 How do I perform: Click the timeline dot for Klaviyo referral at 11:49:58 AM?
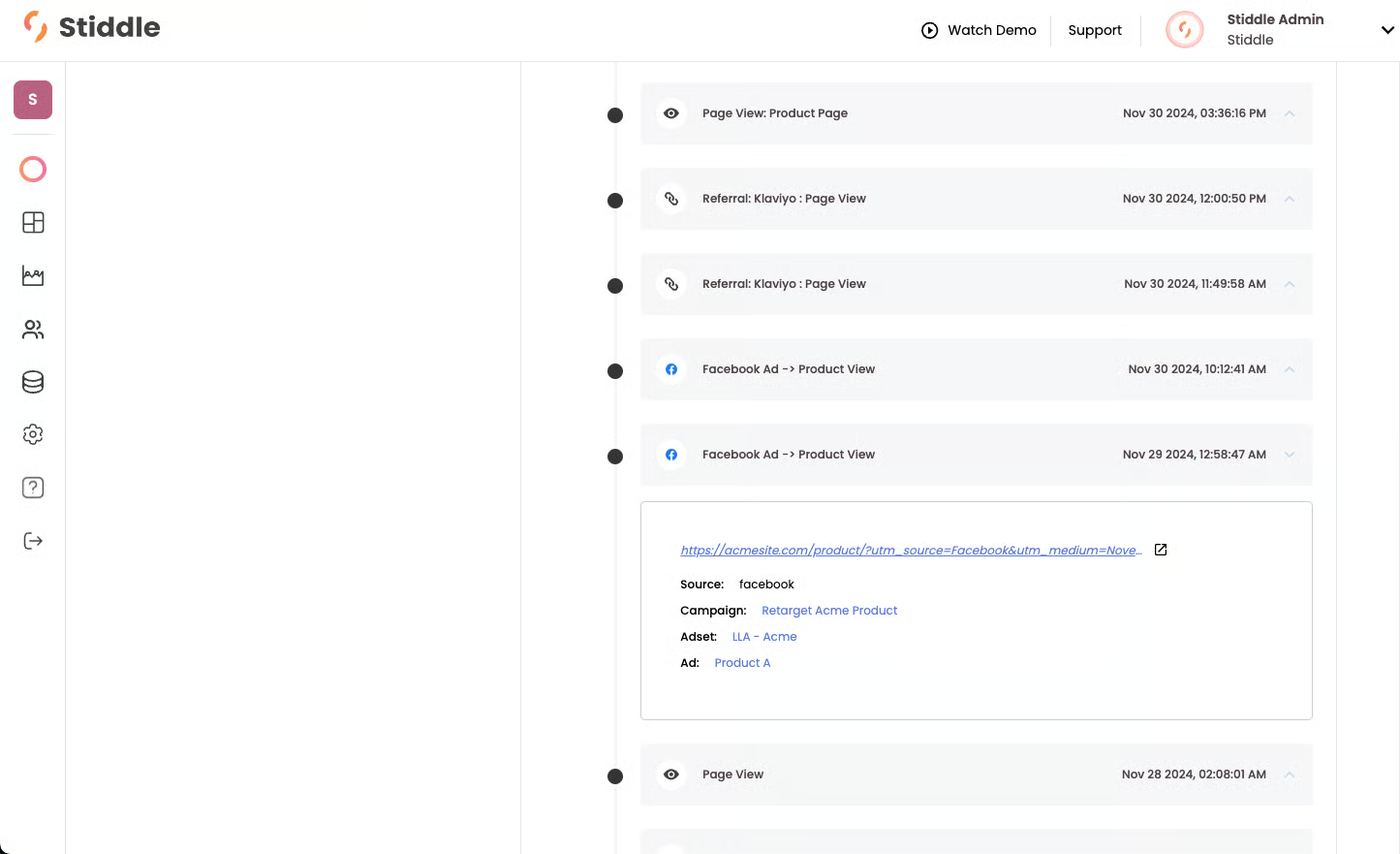tap(615, 286)
